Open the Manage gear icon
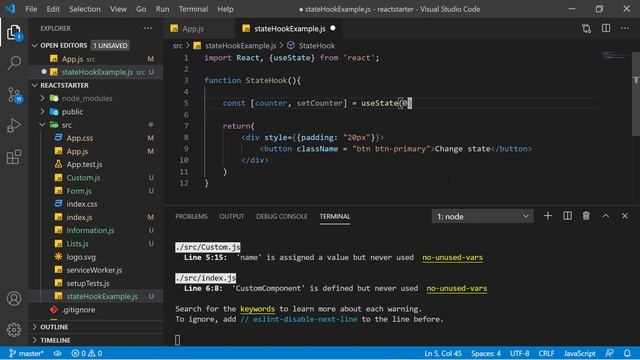The width and height of the screenshot is (640, 360). (14, 329)
